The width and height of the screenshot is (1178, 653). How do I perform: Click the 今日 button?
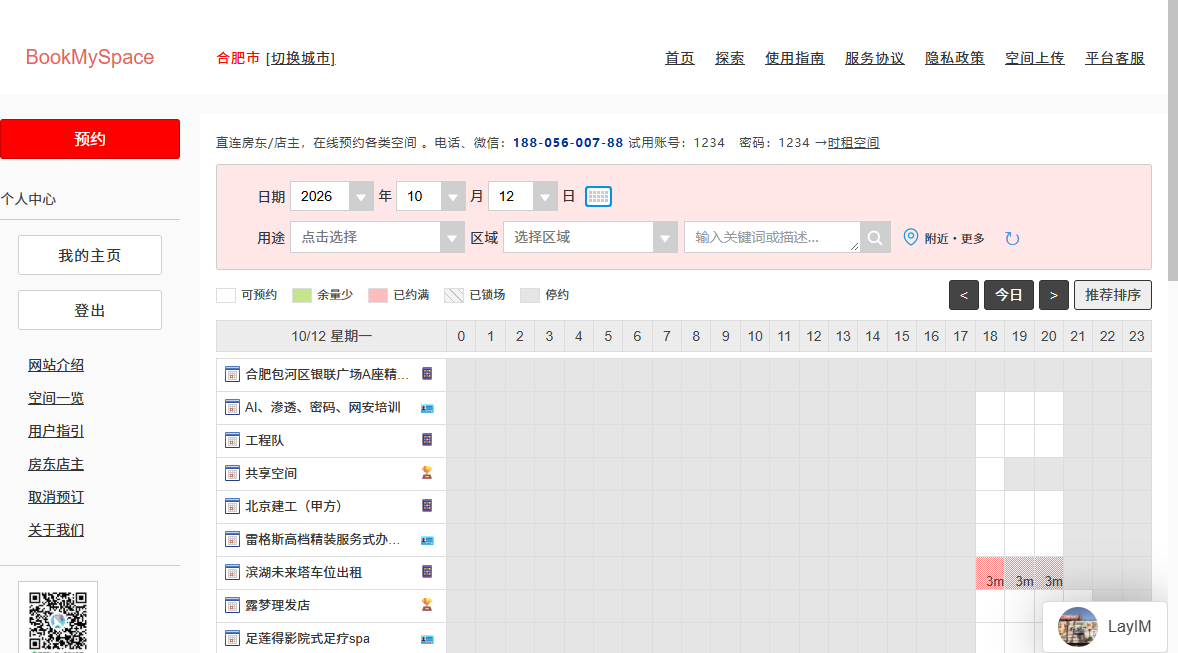pyautogui.click(x=1008, y=295)
